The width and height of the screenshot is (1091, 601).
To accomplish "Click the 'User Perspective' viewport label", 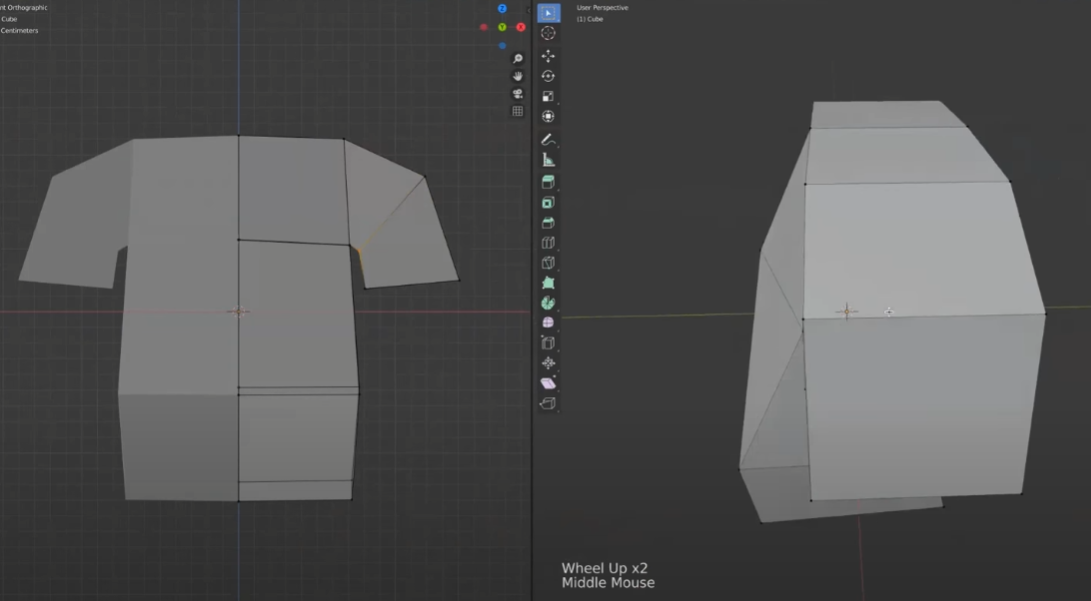I will [x=603, y=8].
